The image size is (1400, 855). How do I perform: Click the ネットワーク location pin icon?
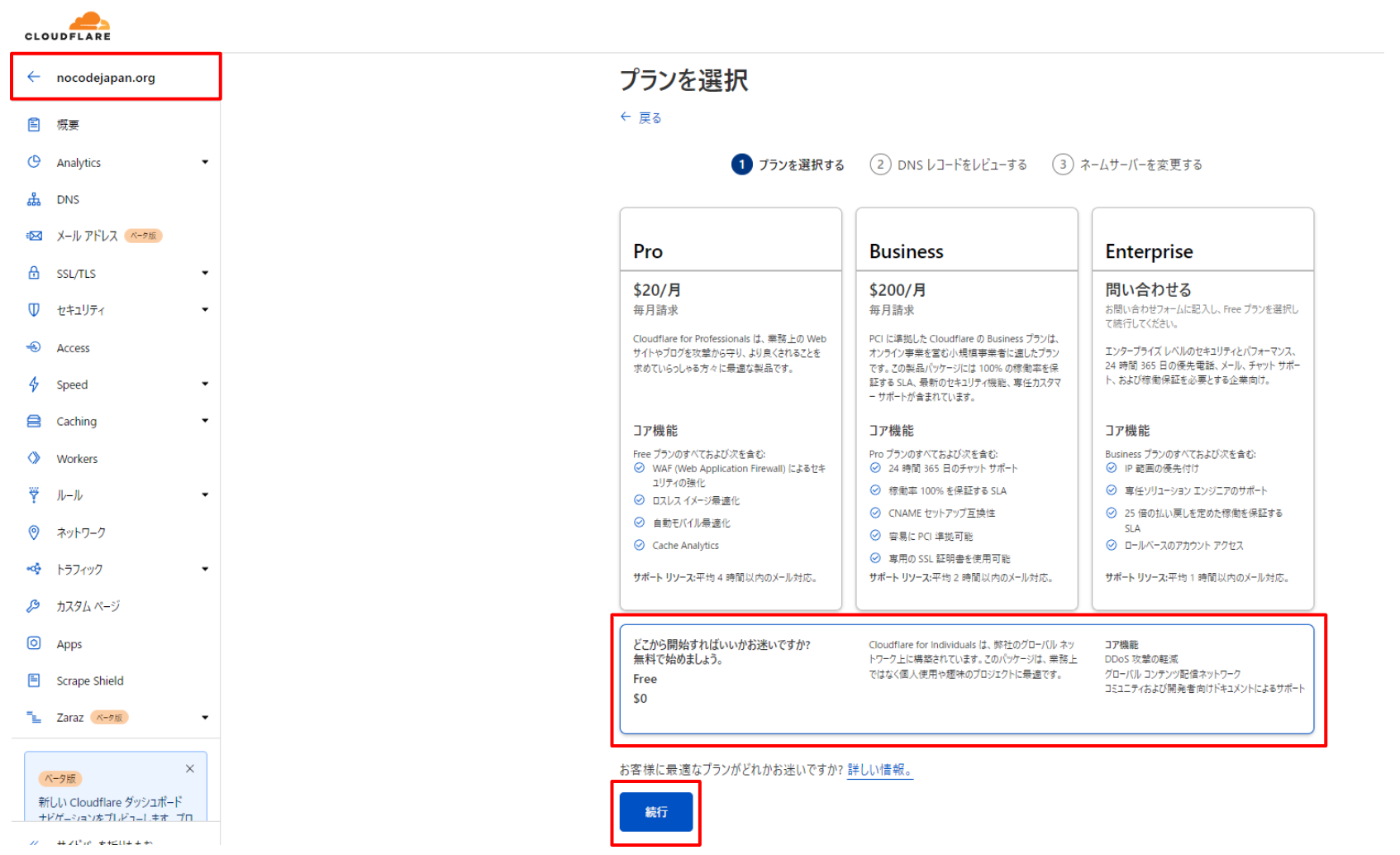point(34,533)
